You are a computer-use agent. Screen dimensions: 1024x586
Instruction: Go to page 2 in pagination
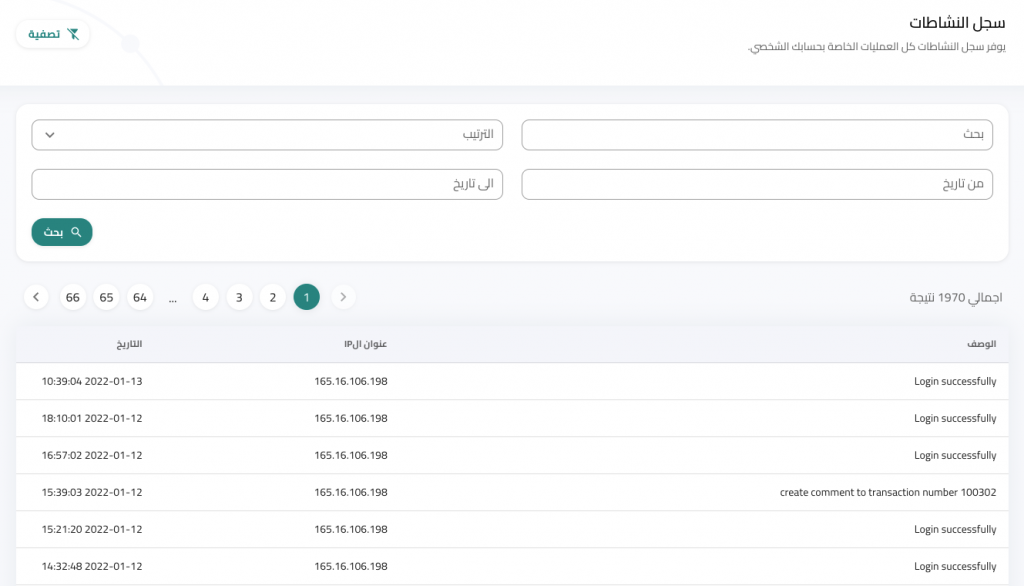pyautogui.click(x=272, y=297)
